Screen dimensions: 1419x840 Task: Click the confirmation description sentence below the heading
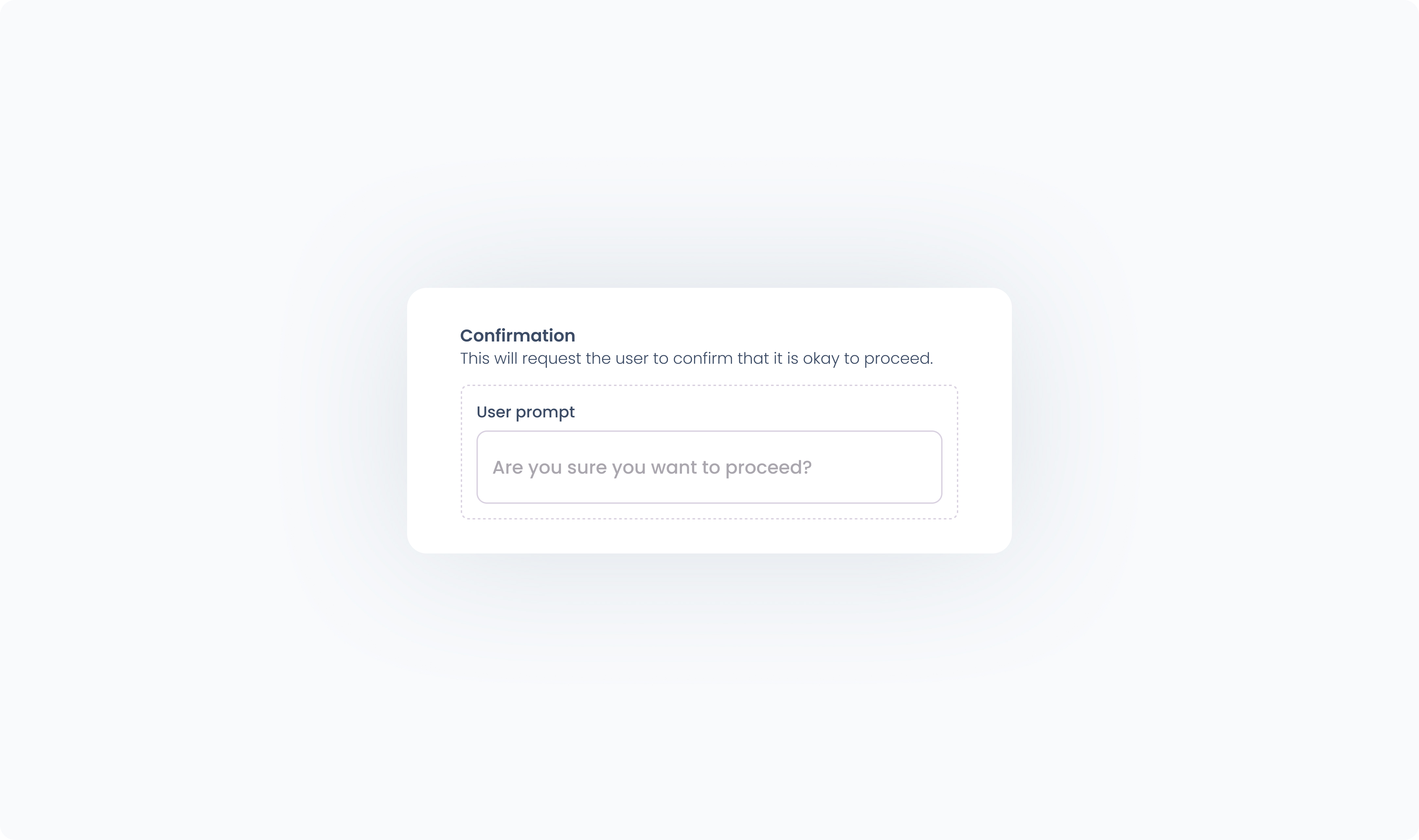[696, 358]
